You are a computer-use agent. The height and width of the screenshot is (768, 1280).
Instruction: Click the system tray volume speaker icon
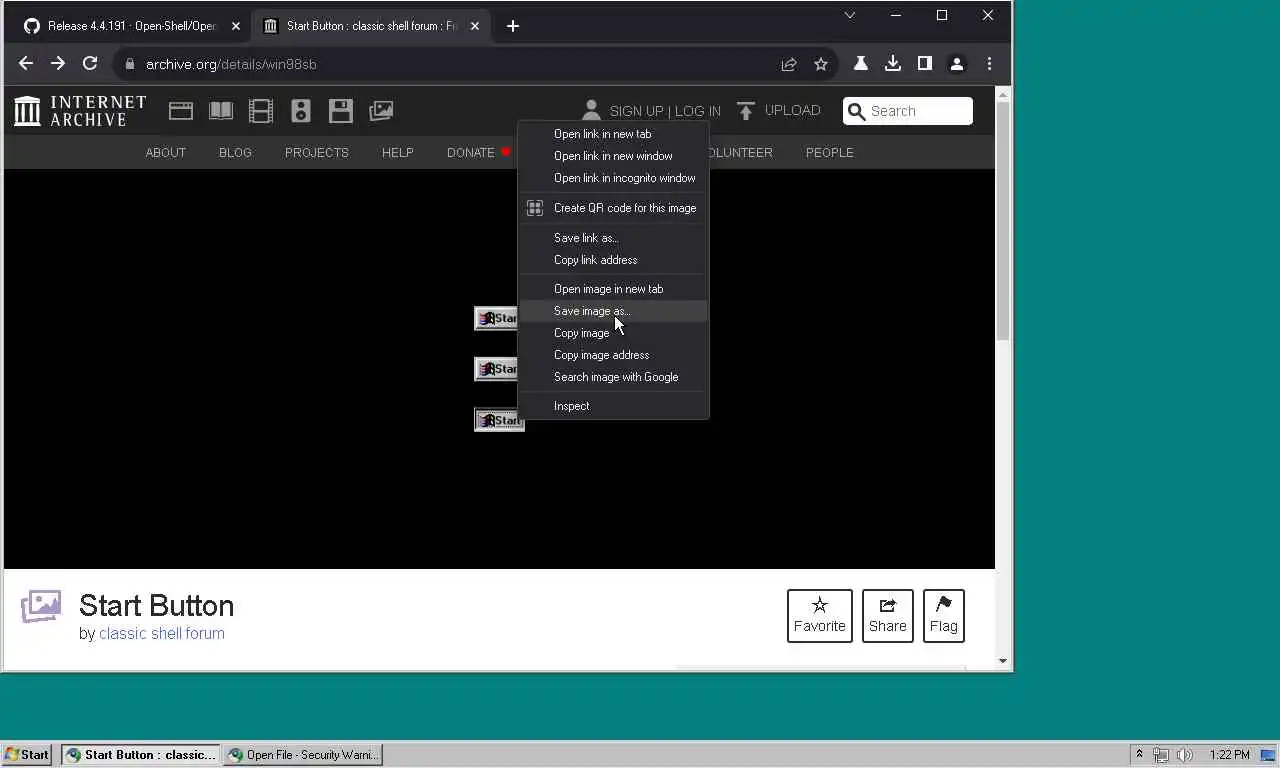pos(1185,755)
